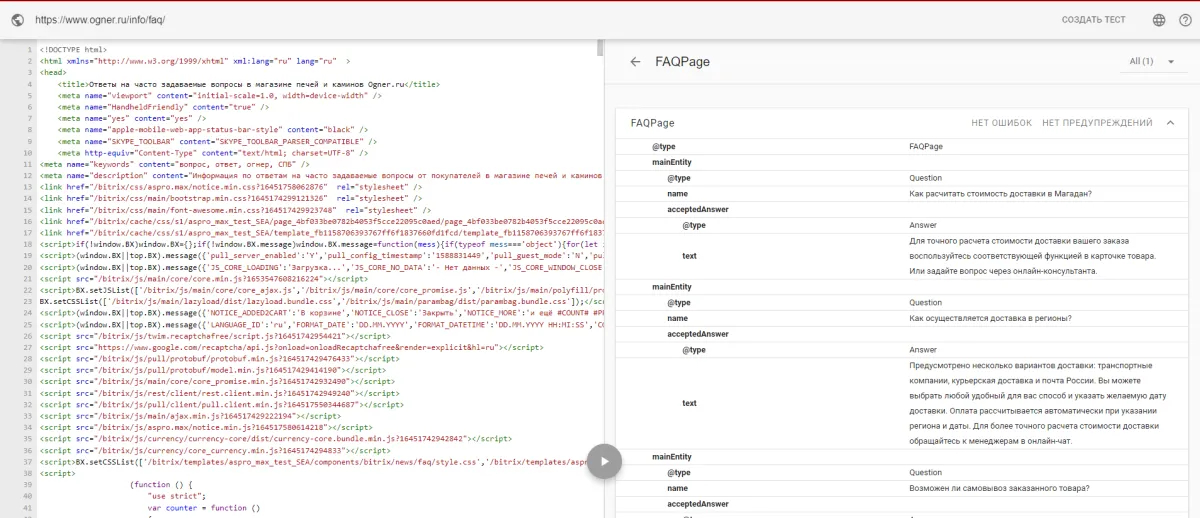Collapse the FAQPage results card
Image resolution: width=1200 pixels, height=518 pixels.
click(x=1169, y=123)
